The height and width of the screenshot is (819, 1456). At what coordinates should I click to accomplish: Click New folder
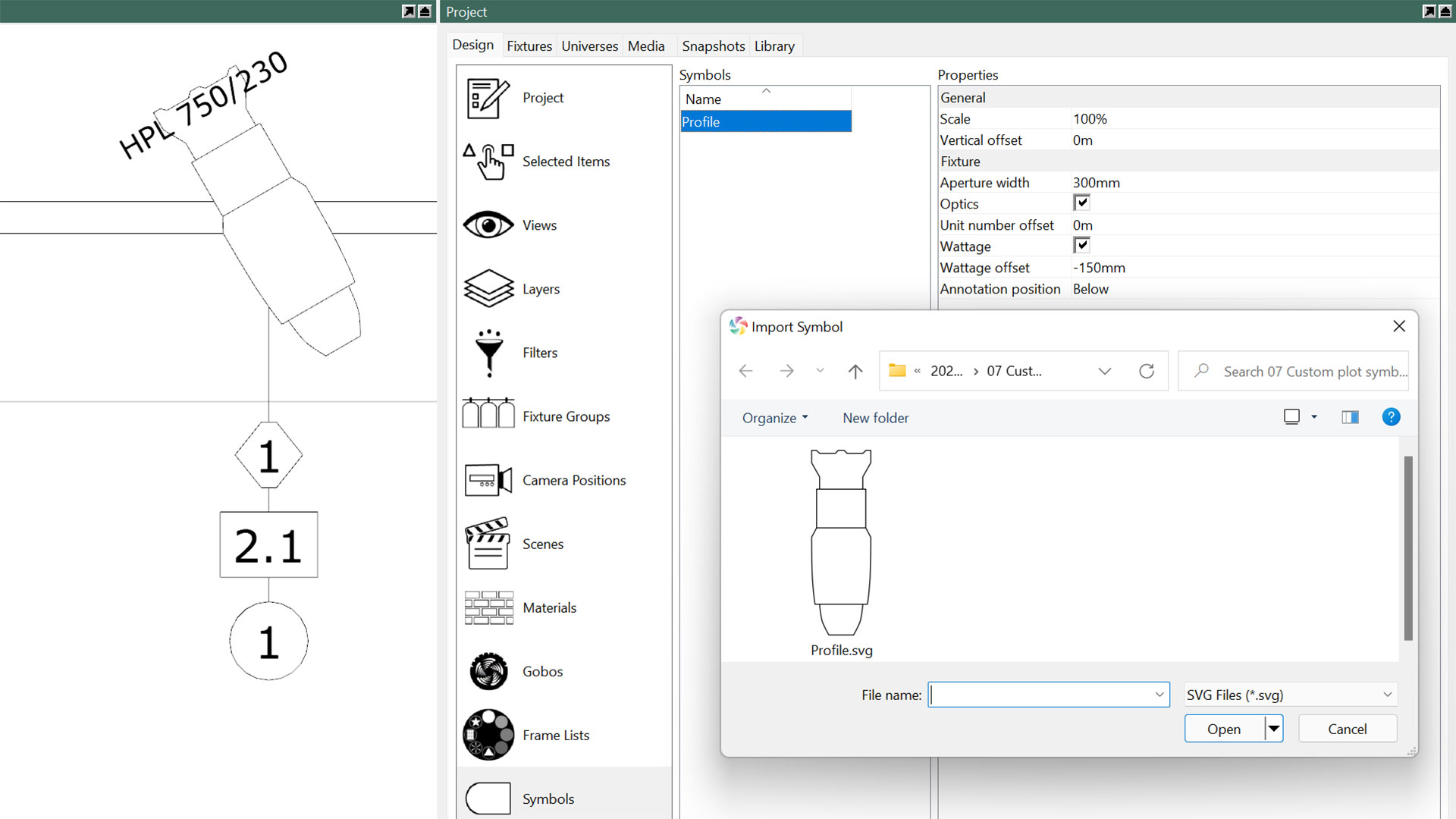tap(876, 418)
